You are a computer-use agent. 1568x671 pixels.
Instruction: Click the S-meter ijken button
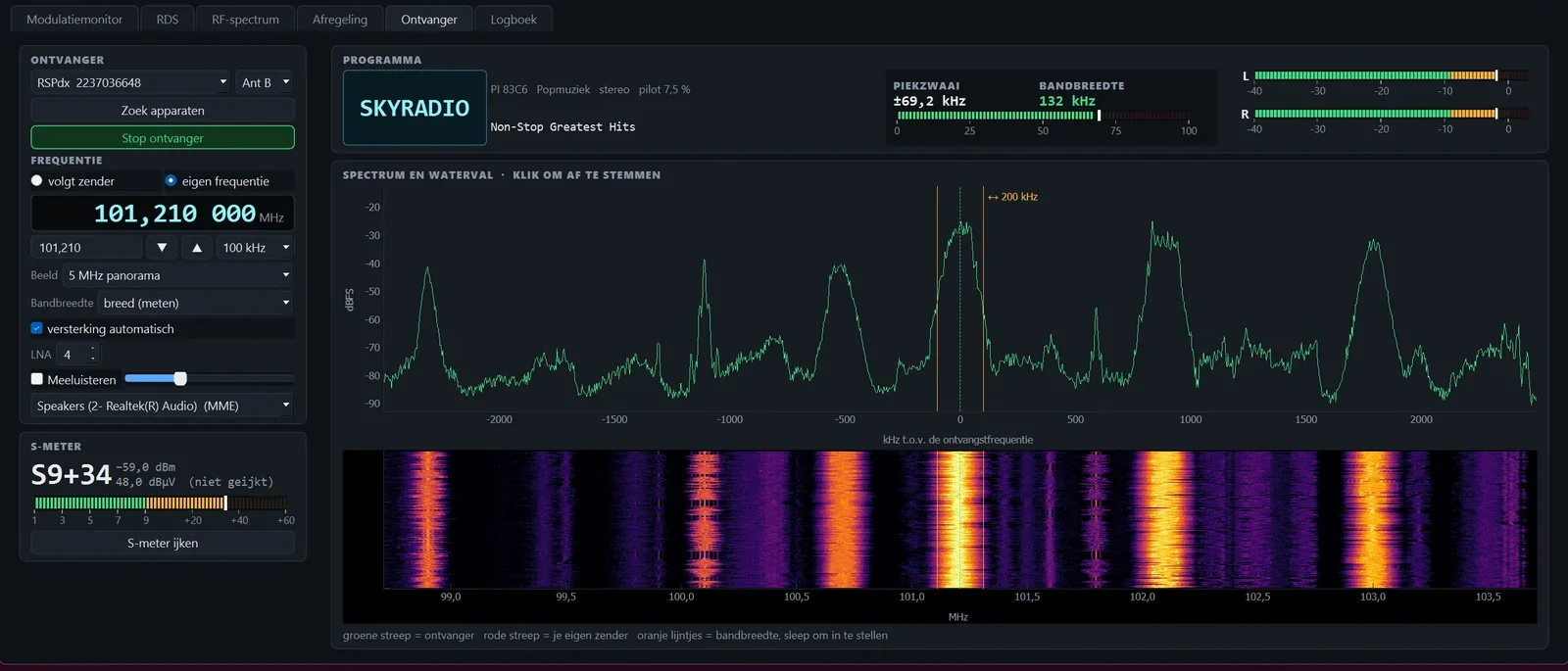tap(163, 543)
